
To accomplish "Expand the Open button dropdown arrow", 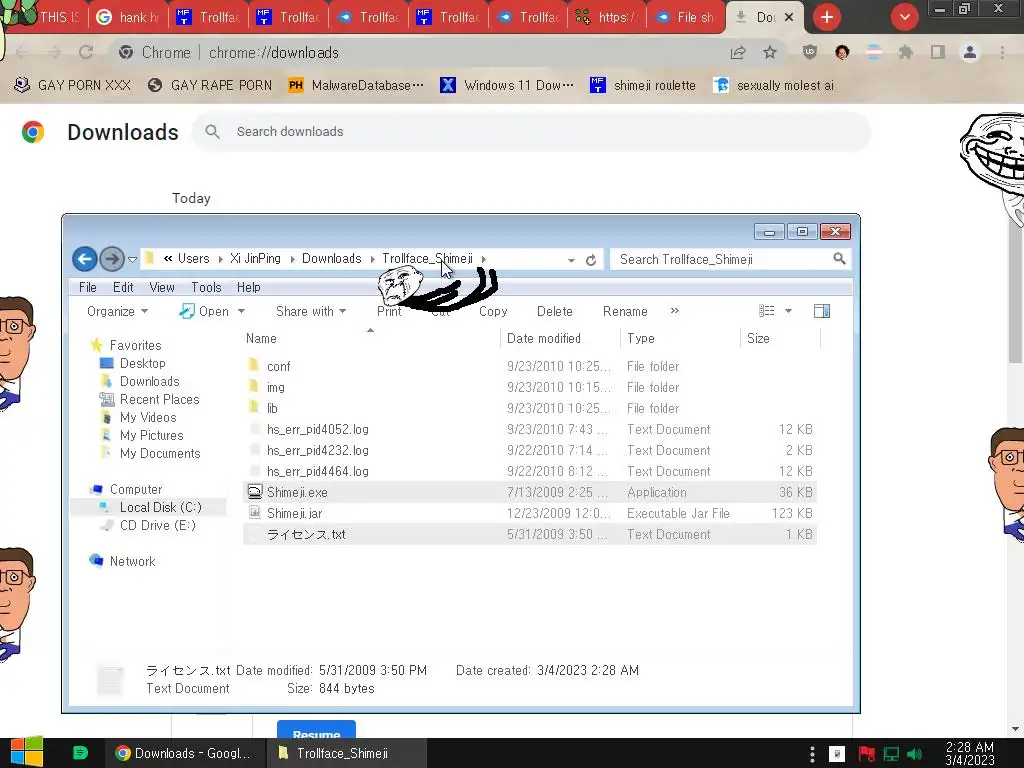I will (x=241, y=312).
